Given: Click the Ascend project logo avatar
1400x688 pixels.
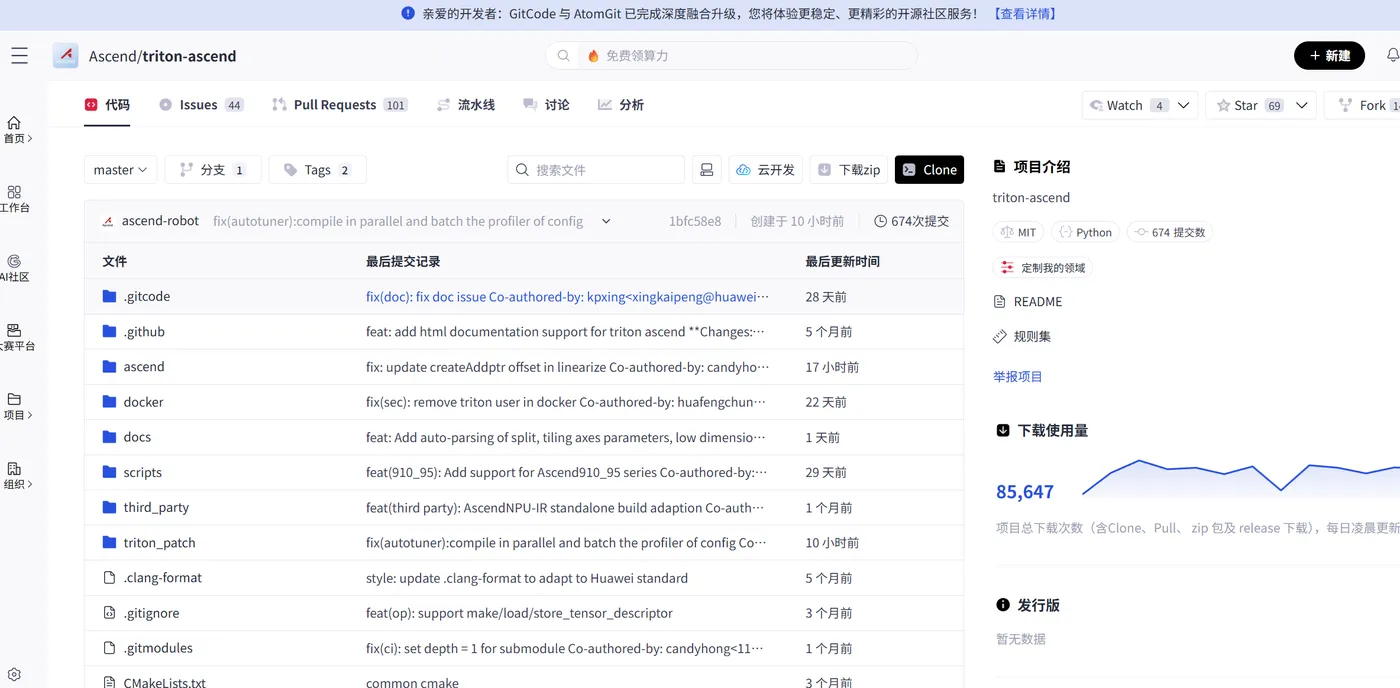Looking at the screenshot, I should 65,56.
